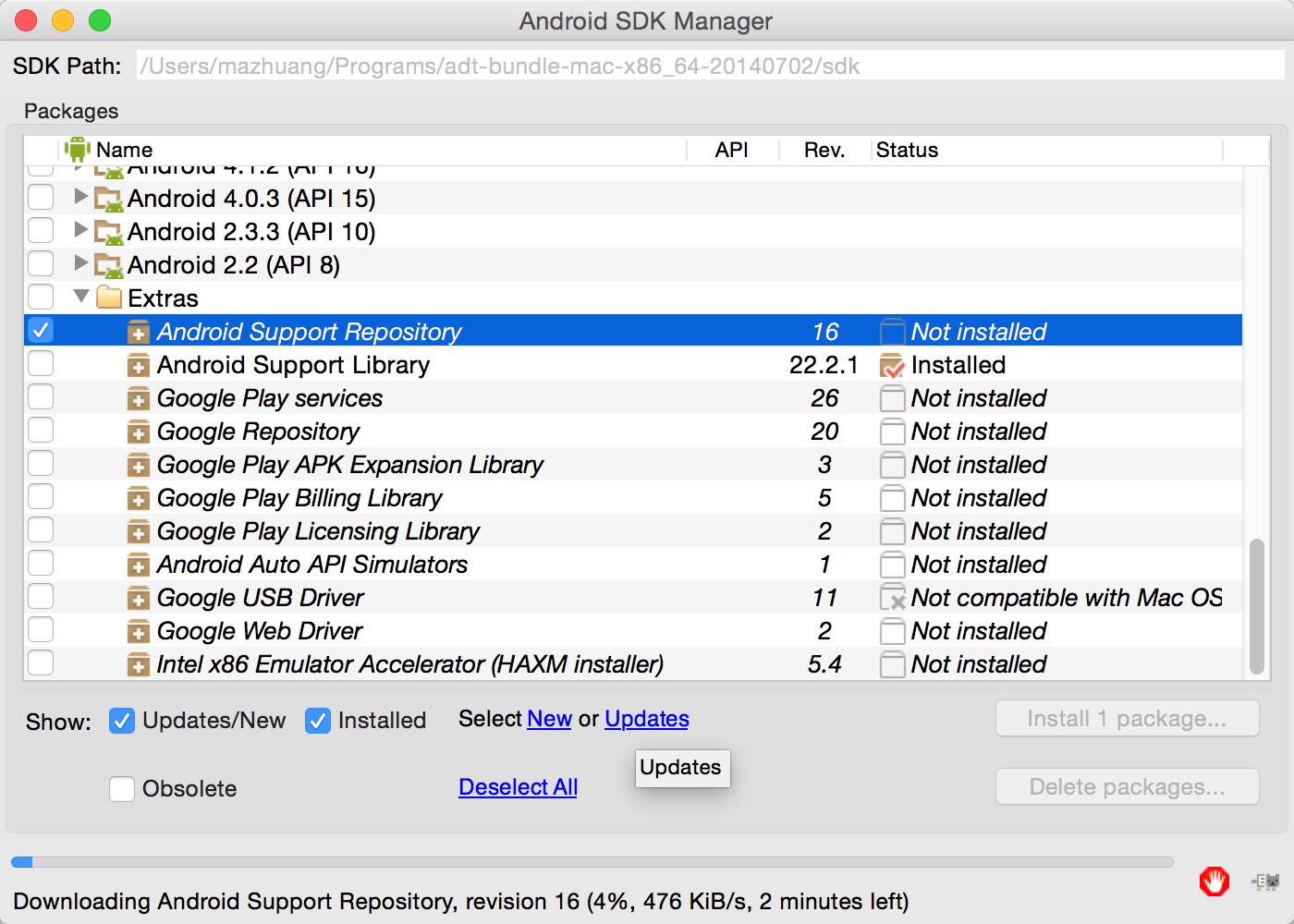Image resolution: width=1294 pixels, height=924 pixels.
Task: Collapse the Extras tree node
Action: [x=81, y=297]
